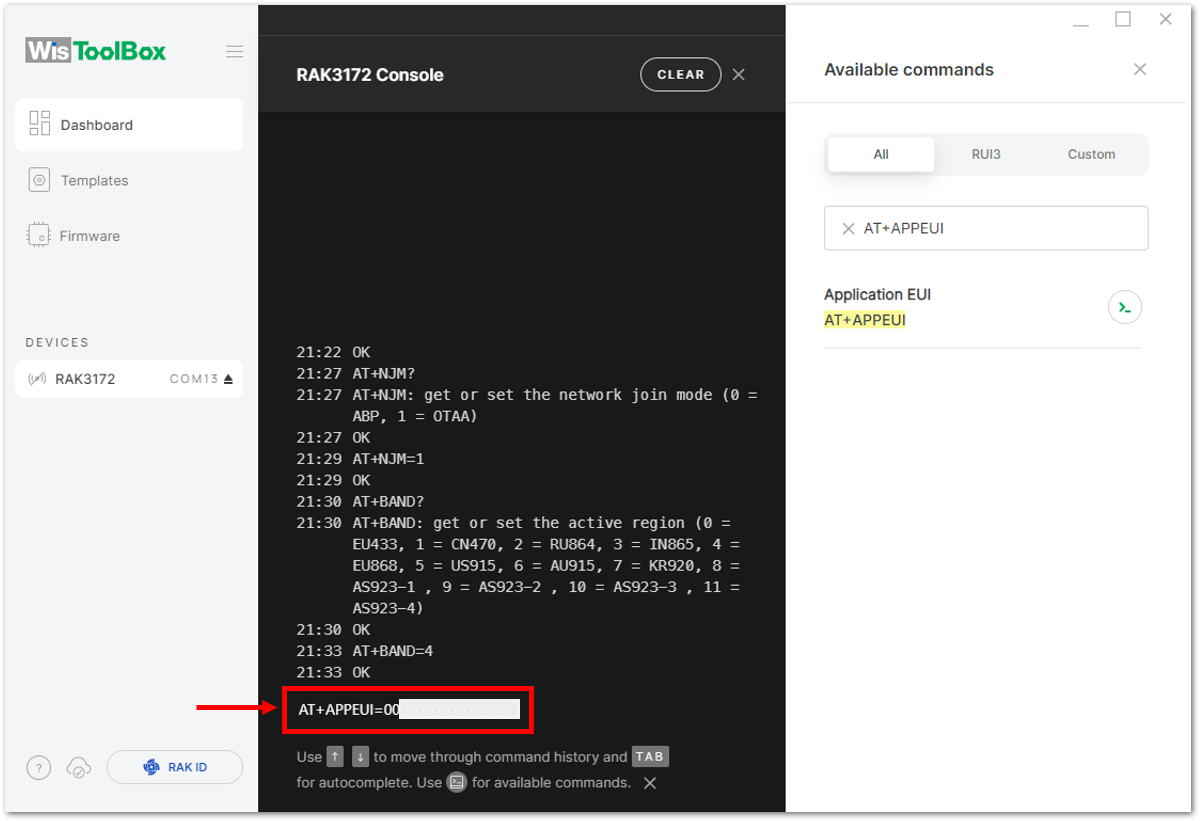
Task: Switch to the All commands tab
Action: (881, 154)
